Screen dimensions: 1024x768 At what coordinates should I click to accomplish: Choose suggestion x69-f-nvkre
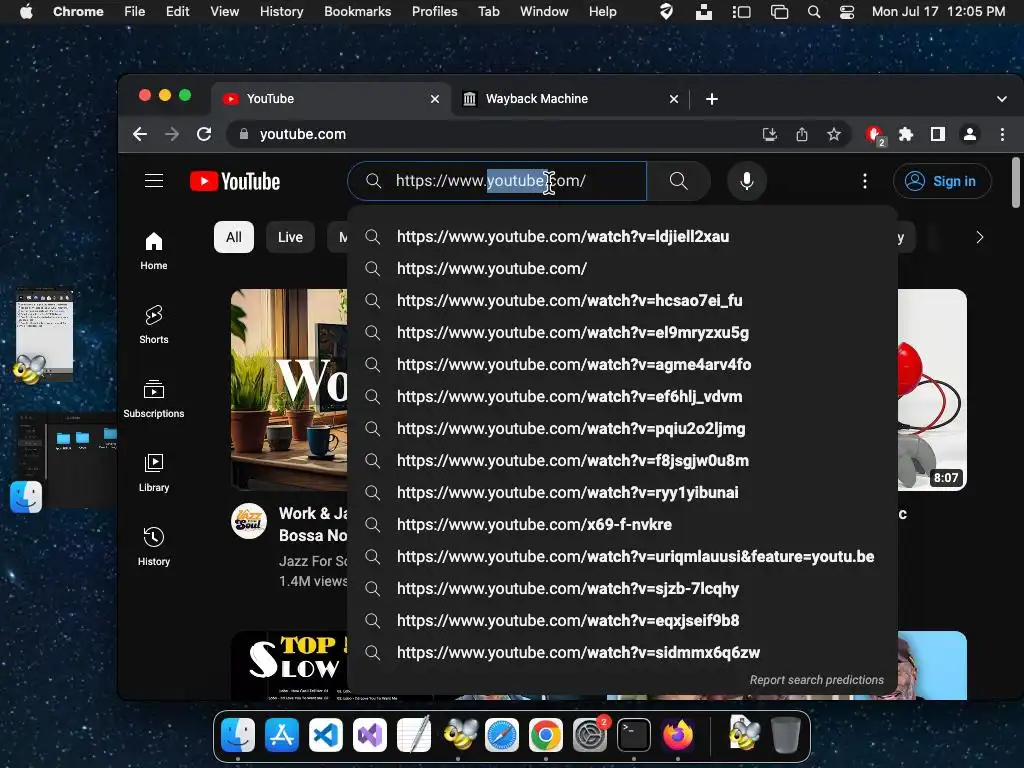click(x=622, y=524)
